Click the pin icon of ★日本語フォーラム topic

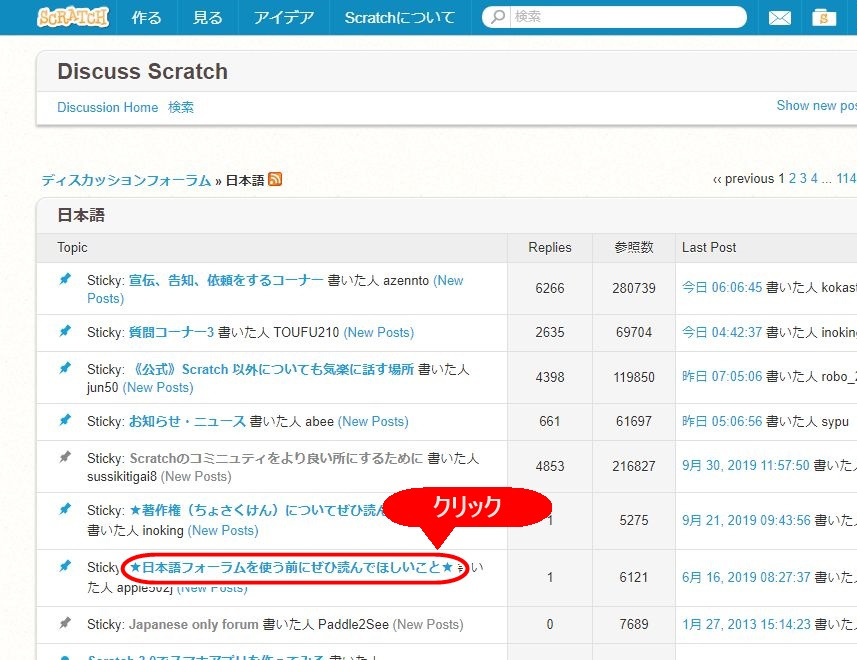coord(65,565)
